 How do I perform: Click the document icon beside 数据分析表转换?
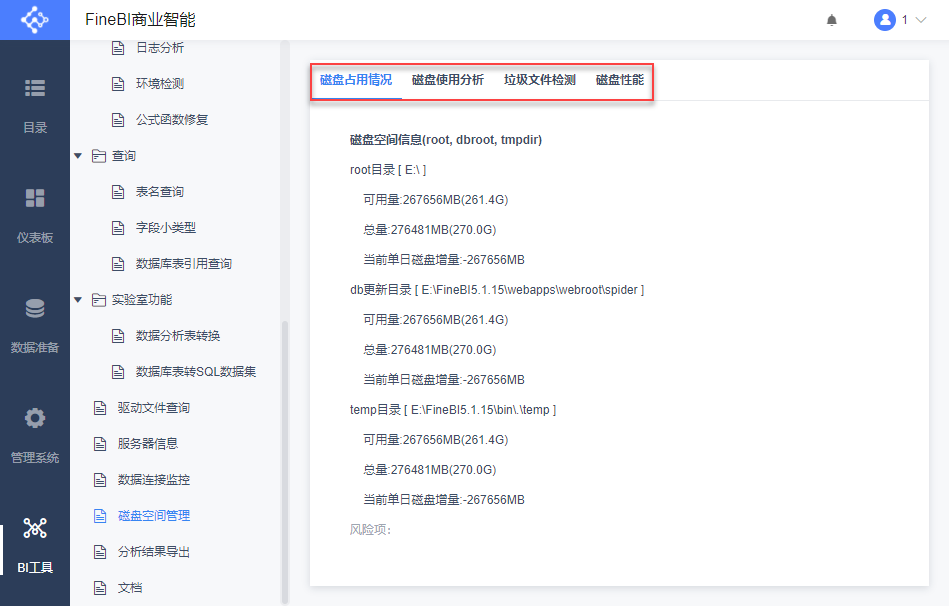coord(118,336)
